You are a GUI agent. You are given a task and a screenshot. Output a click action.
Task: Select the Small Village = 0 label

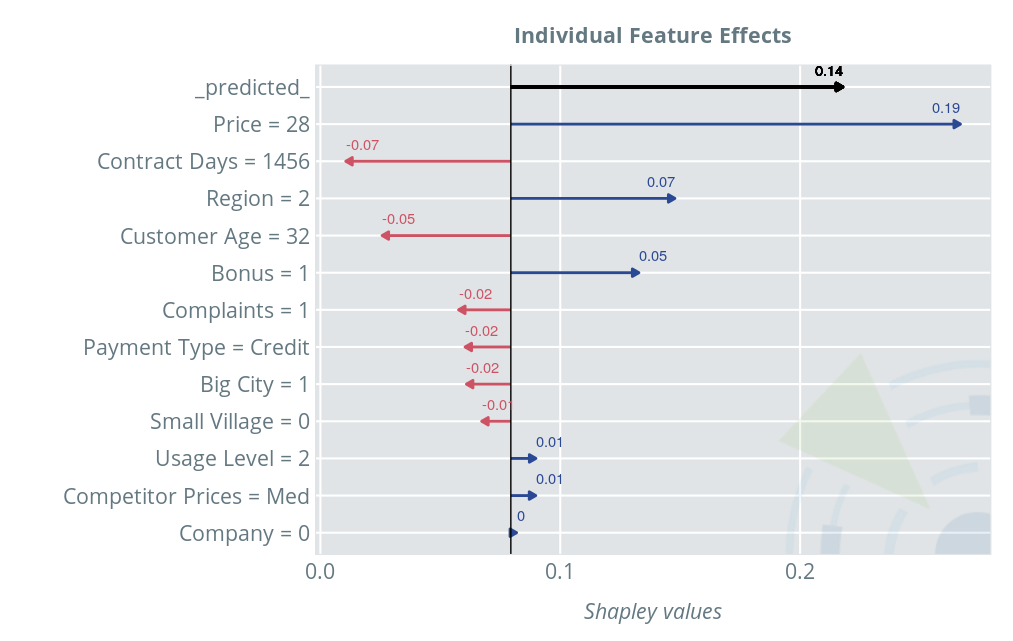click(x=229, y=422)
